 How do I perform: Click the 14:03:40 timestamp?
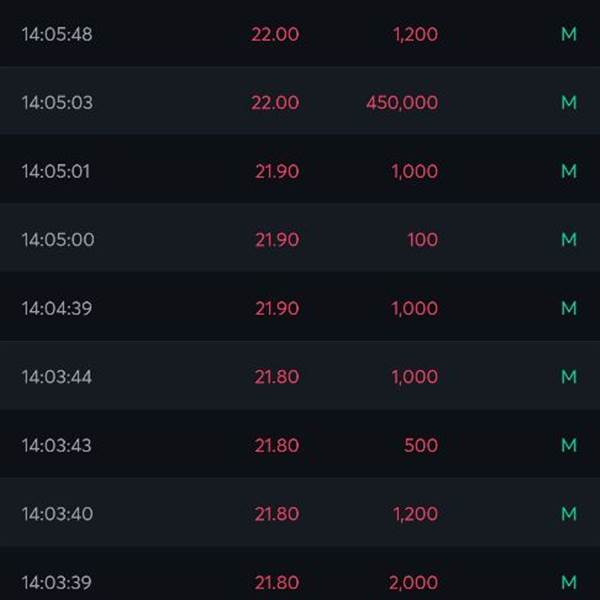point(57,514)
